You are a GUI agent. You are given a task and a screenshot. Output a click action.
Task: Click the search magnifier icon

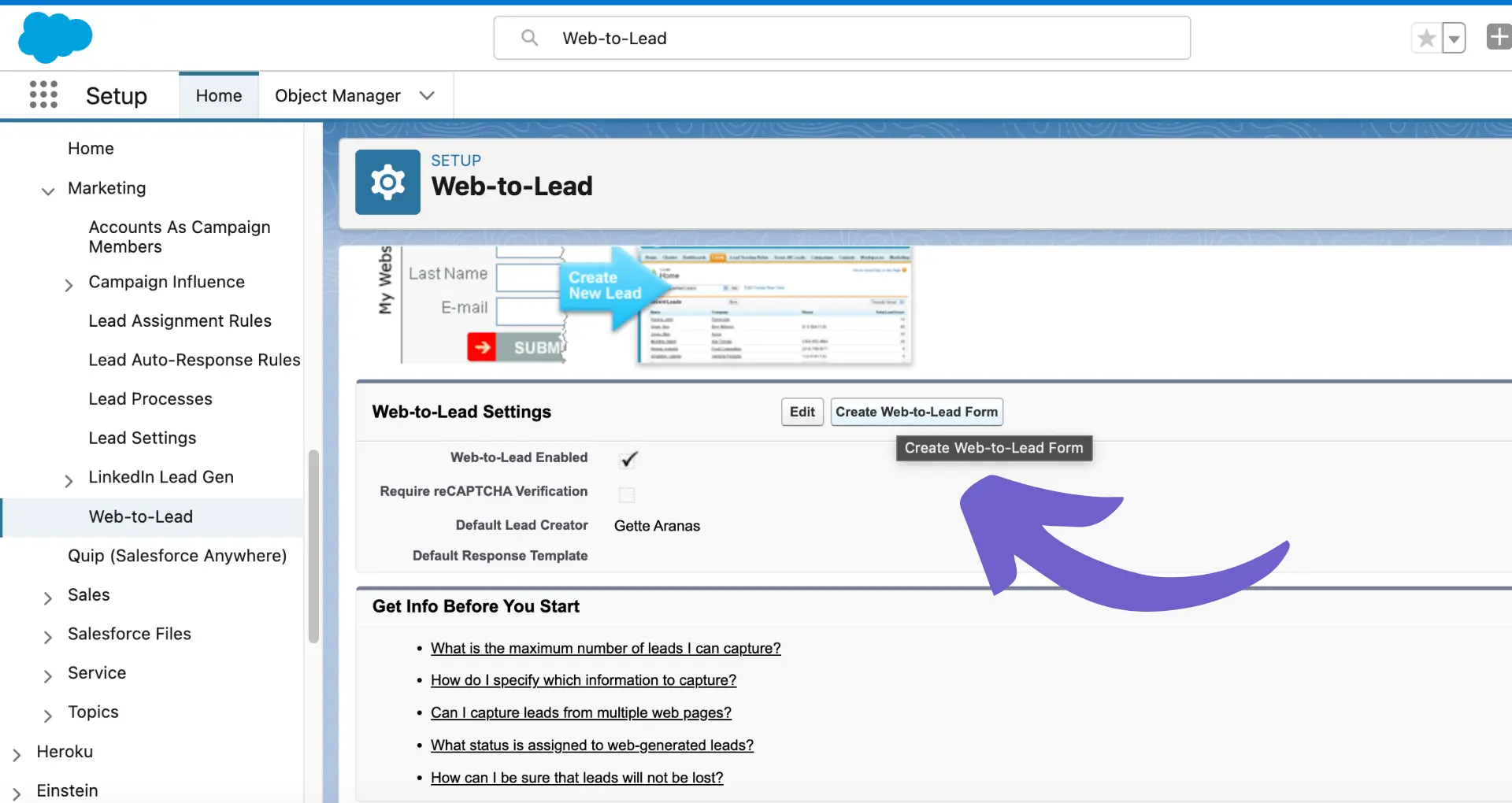[529, 38]
